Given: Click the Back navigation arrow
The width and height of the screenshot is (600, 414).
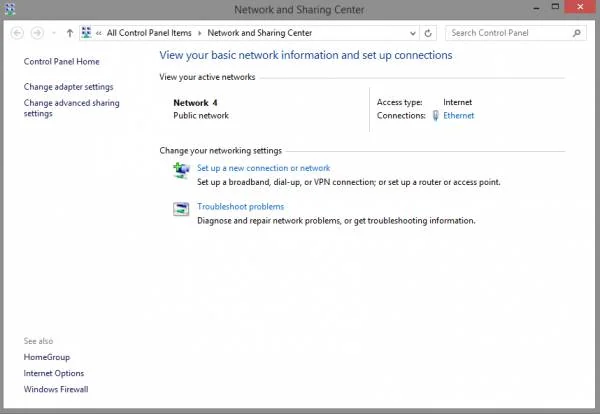Looking at the screenshot, I should tap(17, 33).
